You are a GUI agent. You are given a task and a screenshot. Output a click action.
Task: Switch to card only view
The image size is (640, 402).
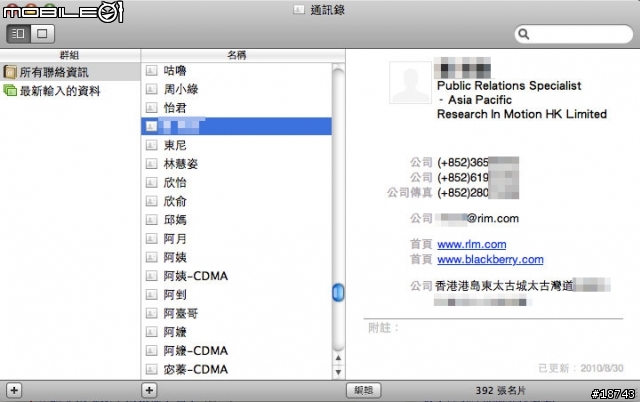42,33
